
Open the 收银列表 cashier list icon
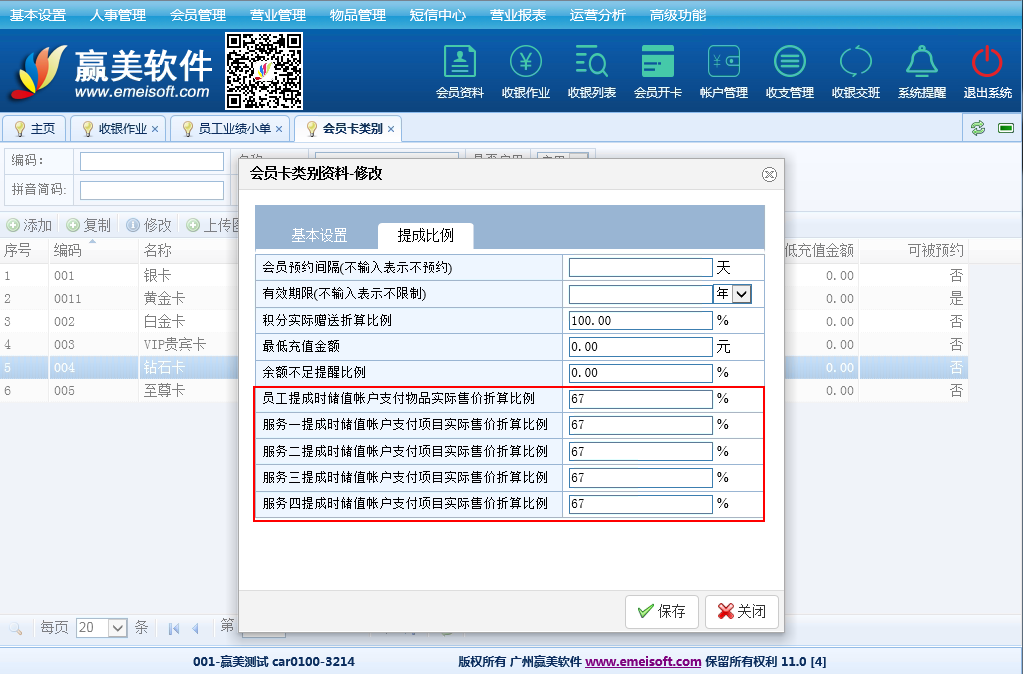(x=591, y=71)
